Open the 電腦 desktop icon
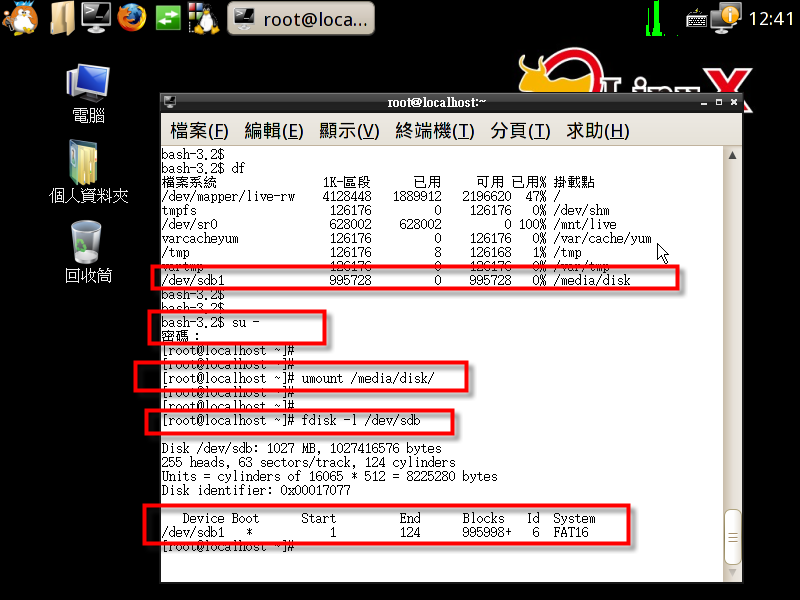This screenshot has height=600, width=800. click(x=88, y=93)
